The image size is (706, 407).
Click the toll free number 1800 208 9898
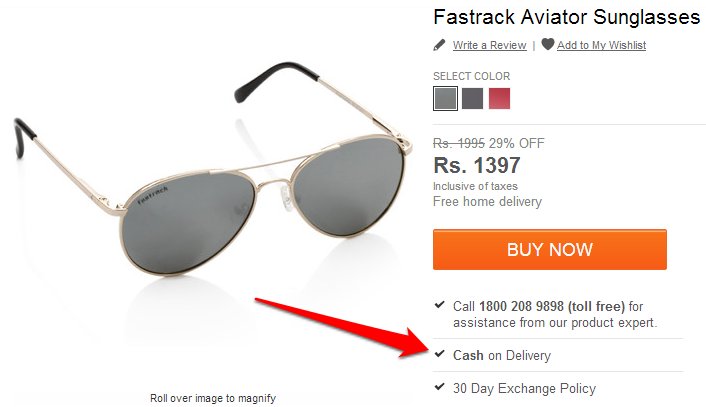coord(521,306)
